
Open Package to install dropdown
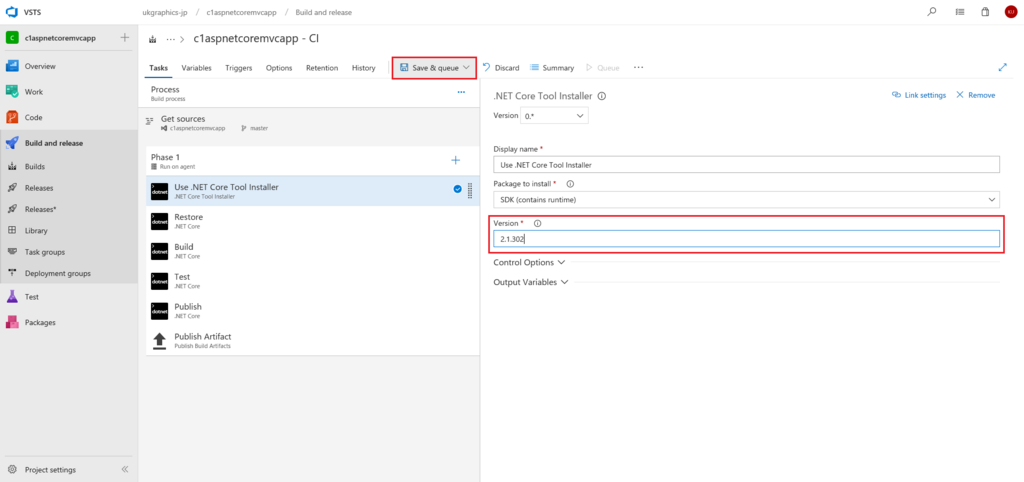(746, 199)
